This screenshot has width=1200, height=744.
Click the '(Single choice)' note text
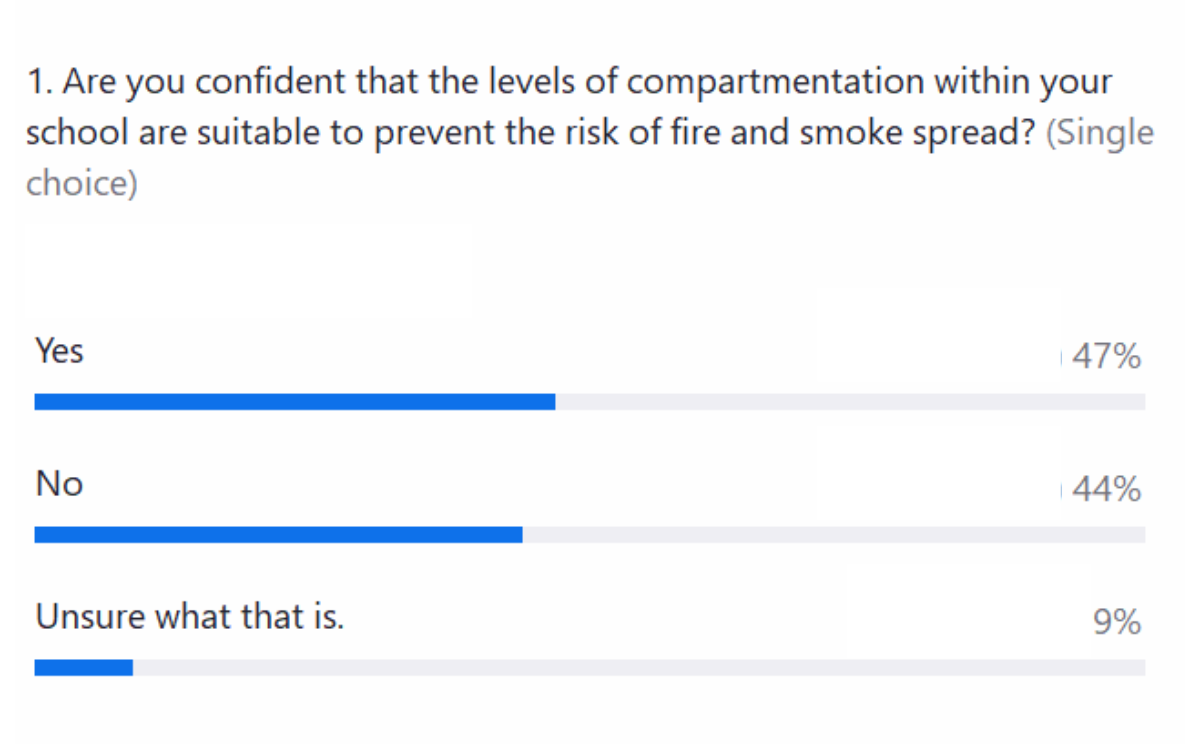(590, 158)
